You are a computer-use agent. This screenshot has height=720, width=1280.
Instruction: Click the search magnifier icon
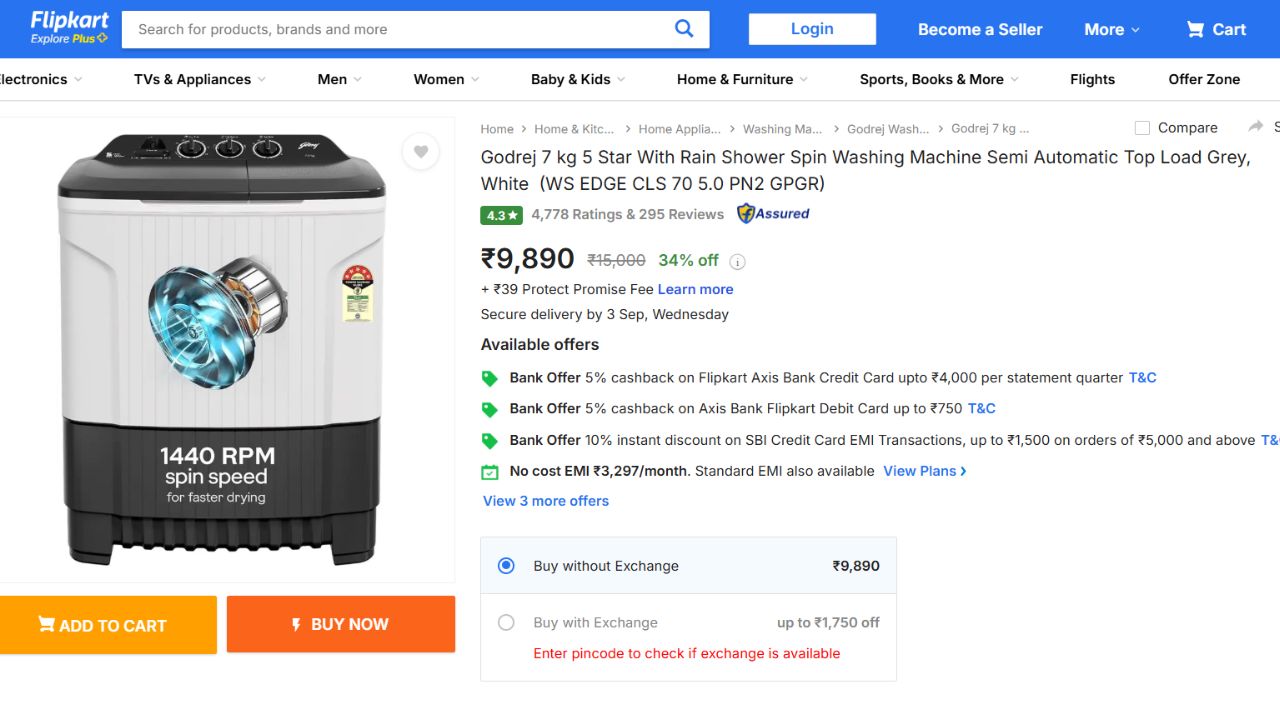684,29
